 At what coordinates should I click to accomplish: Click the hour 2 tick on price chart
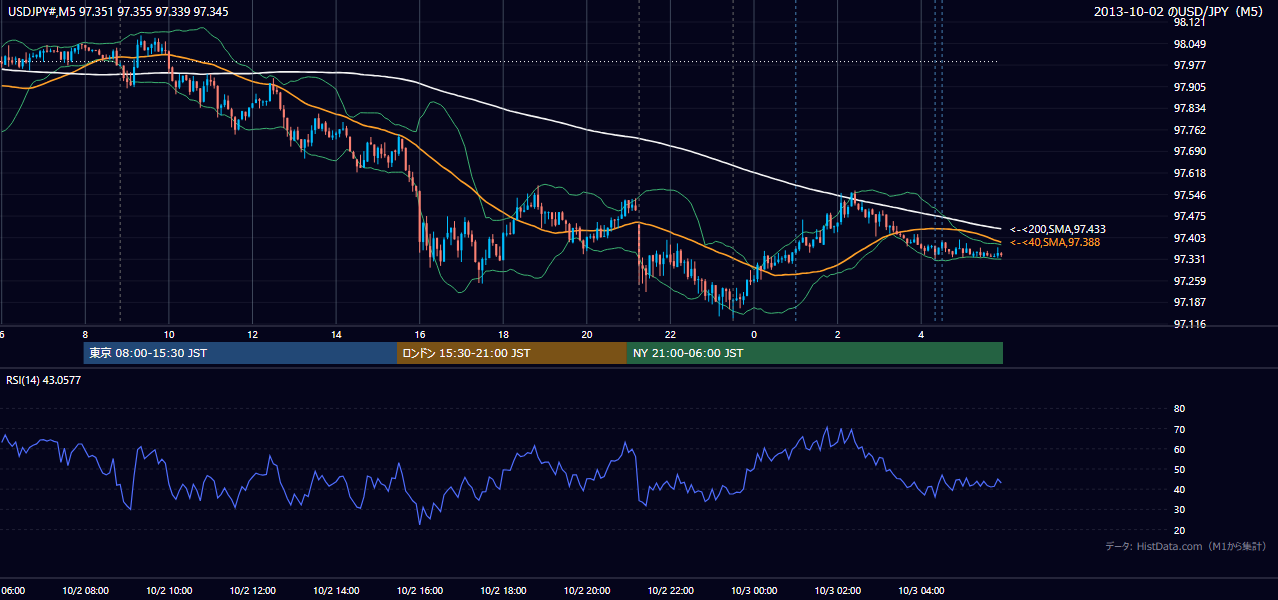[x=837, y=335]
